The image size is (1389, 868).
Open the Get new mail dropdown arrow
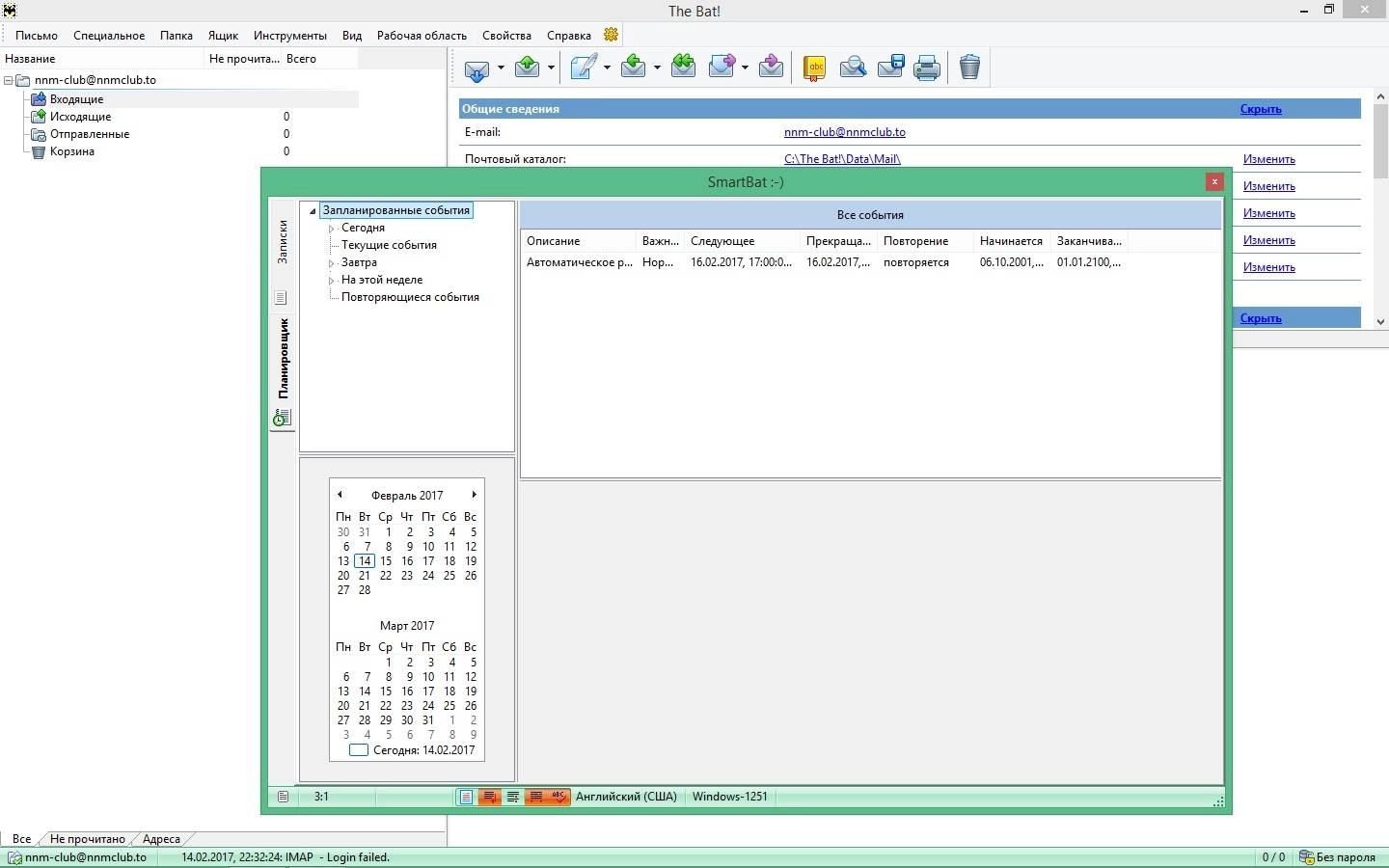(501, 68)
